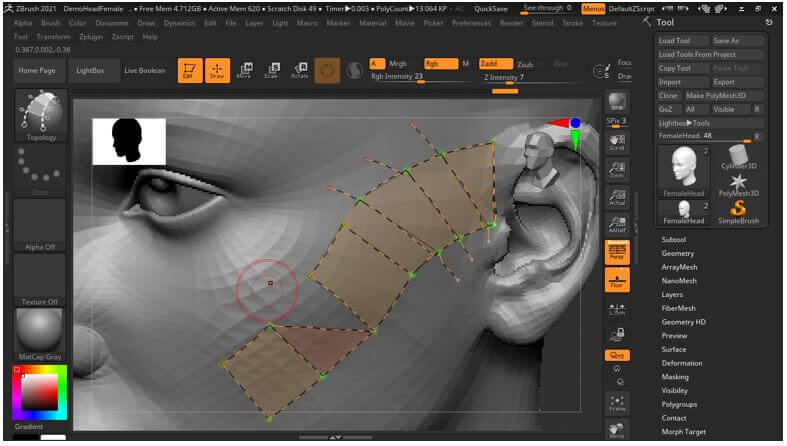Open the MatCap Gray material picker
This screenshot has height=446, width=787.
[x=41, y=334]
